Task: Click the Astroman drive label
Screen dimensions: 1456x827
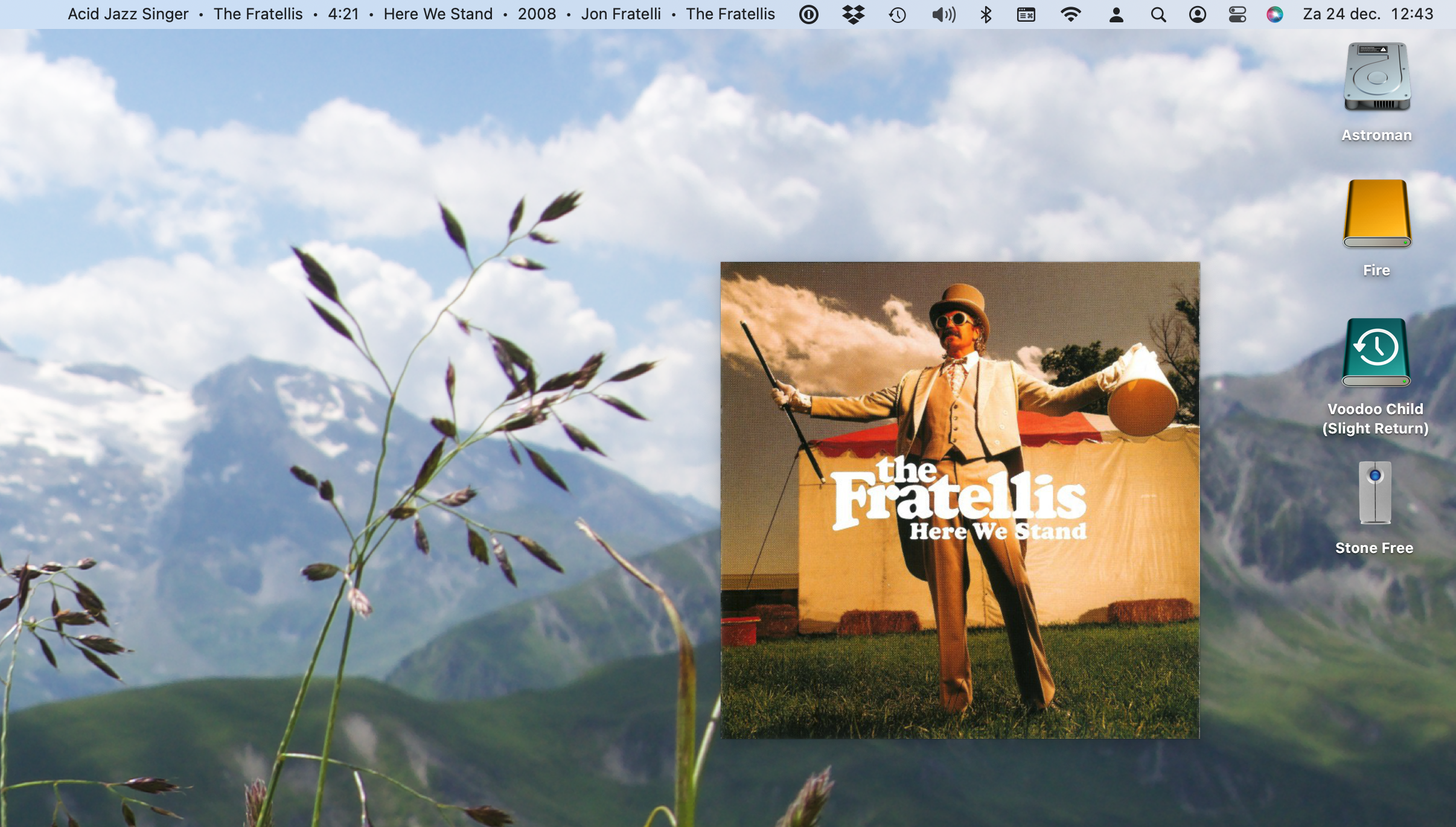Action: tap(1376, 135)
